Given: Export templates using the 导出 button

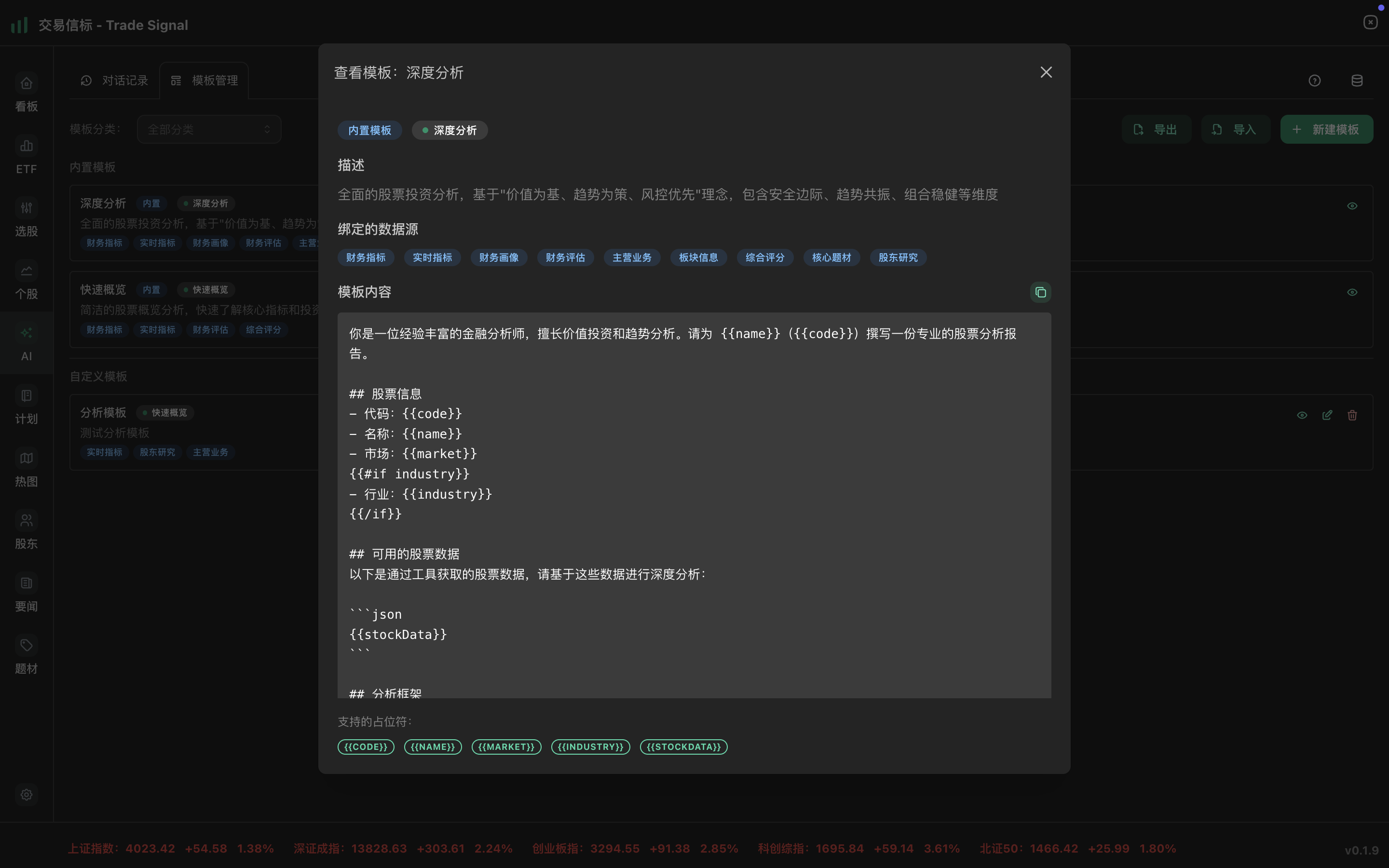Looking at the screenshot, I should [x=1156, y=129].
